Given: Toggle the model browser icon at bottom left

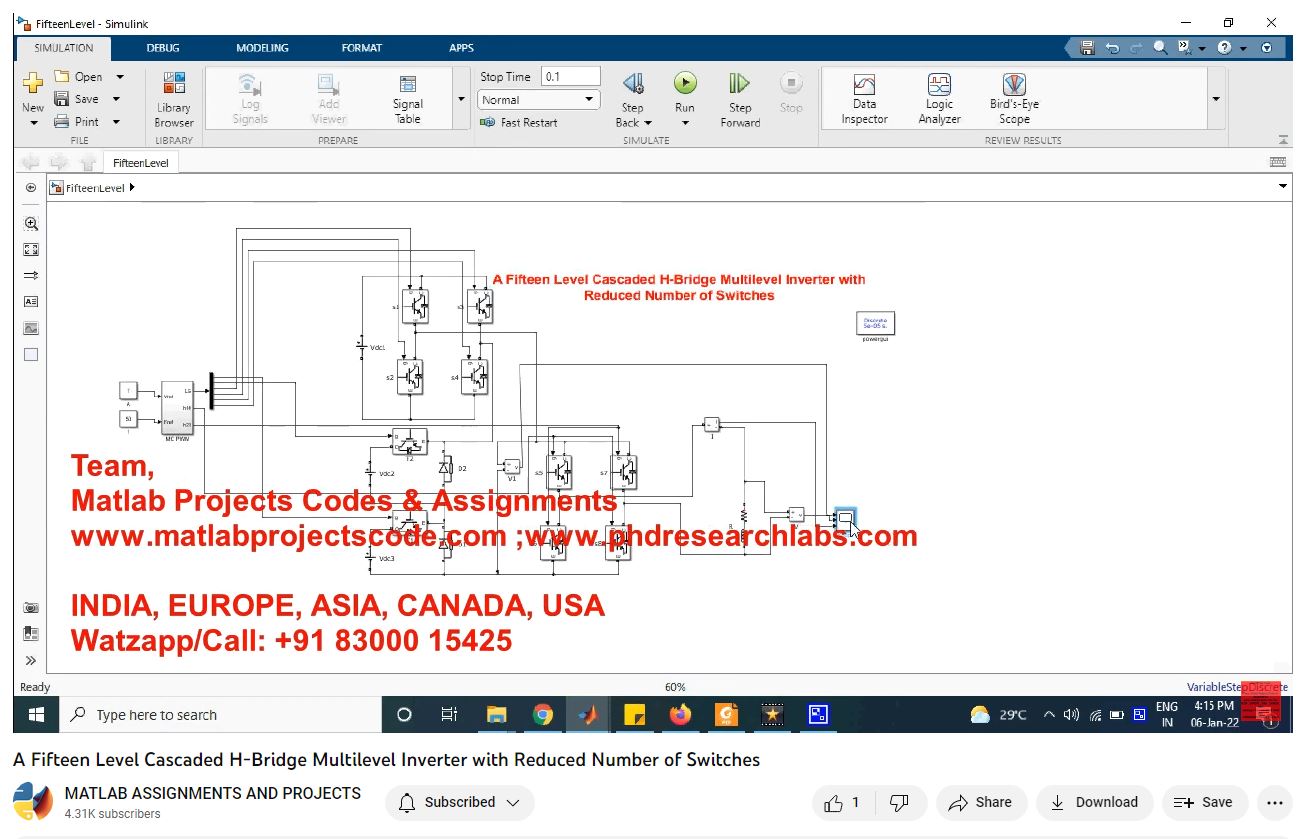Looking at the screenshot, I should coord(31,633).
